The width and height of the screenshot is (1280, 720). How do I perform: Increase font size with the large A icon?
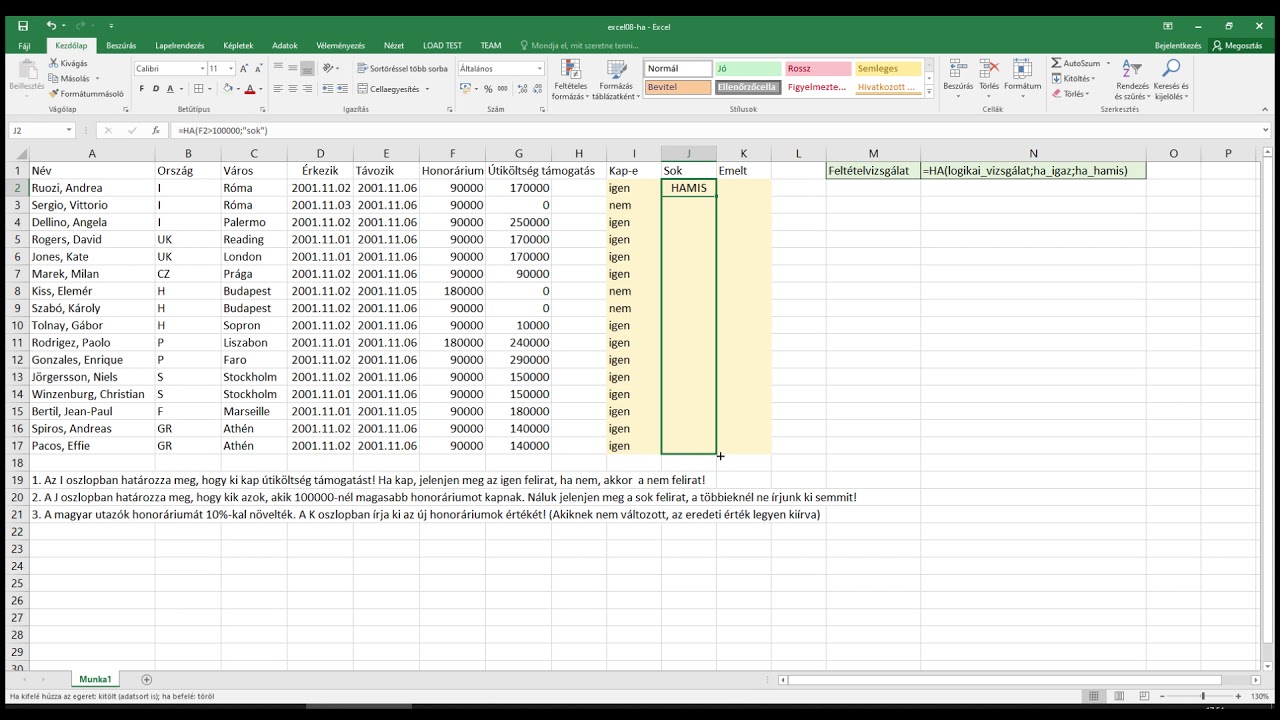[x=245, y=69]
